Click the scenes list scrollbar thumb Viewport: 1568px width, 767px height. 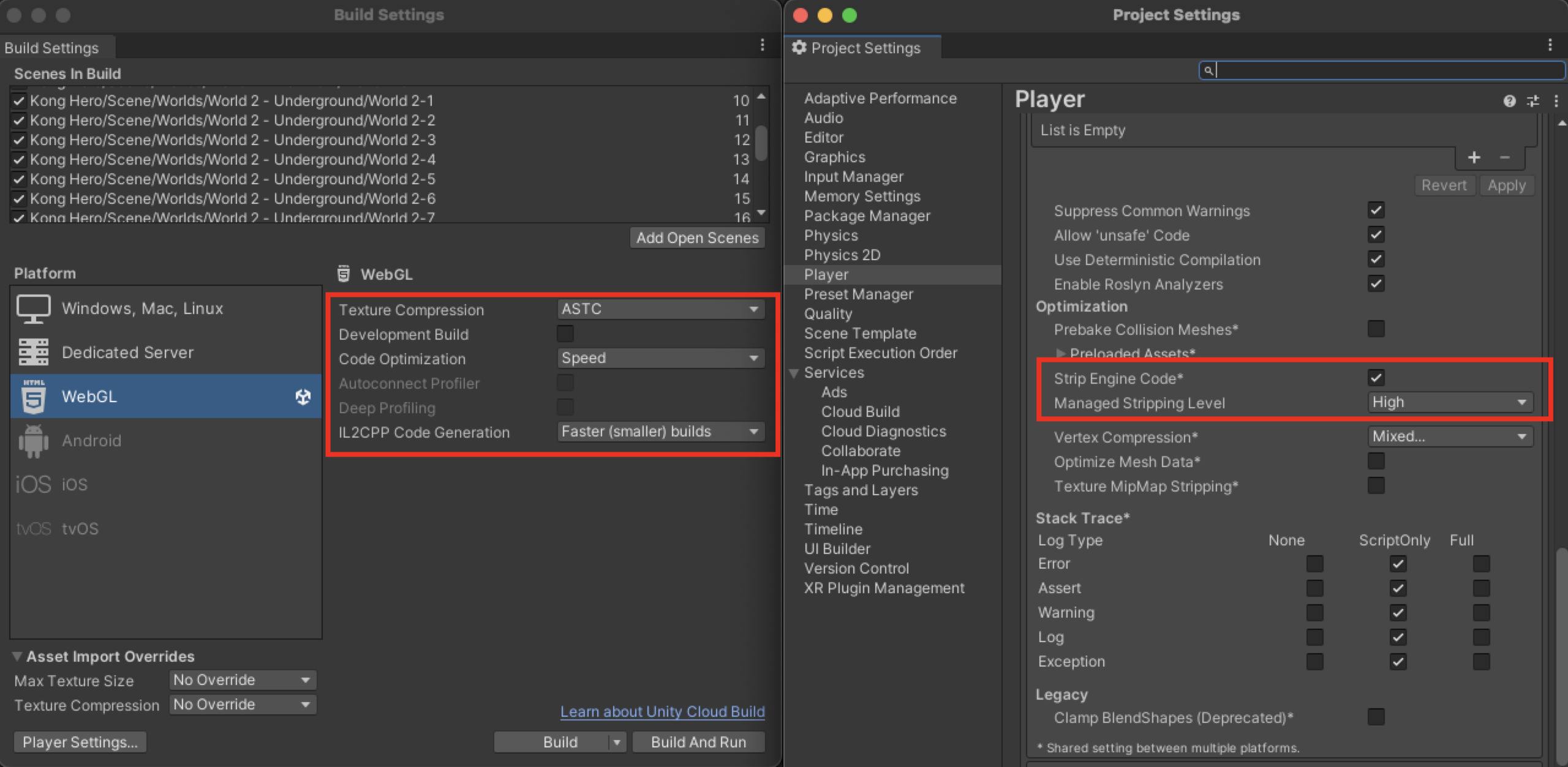click(761, 143)
